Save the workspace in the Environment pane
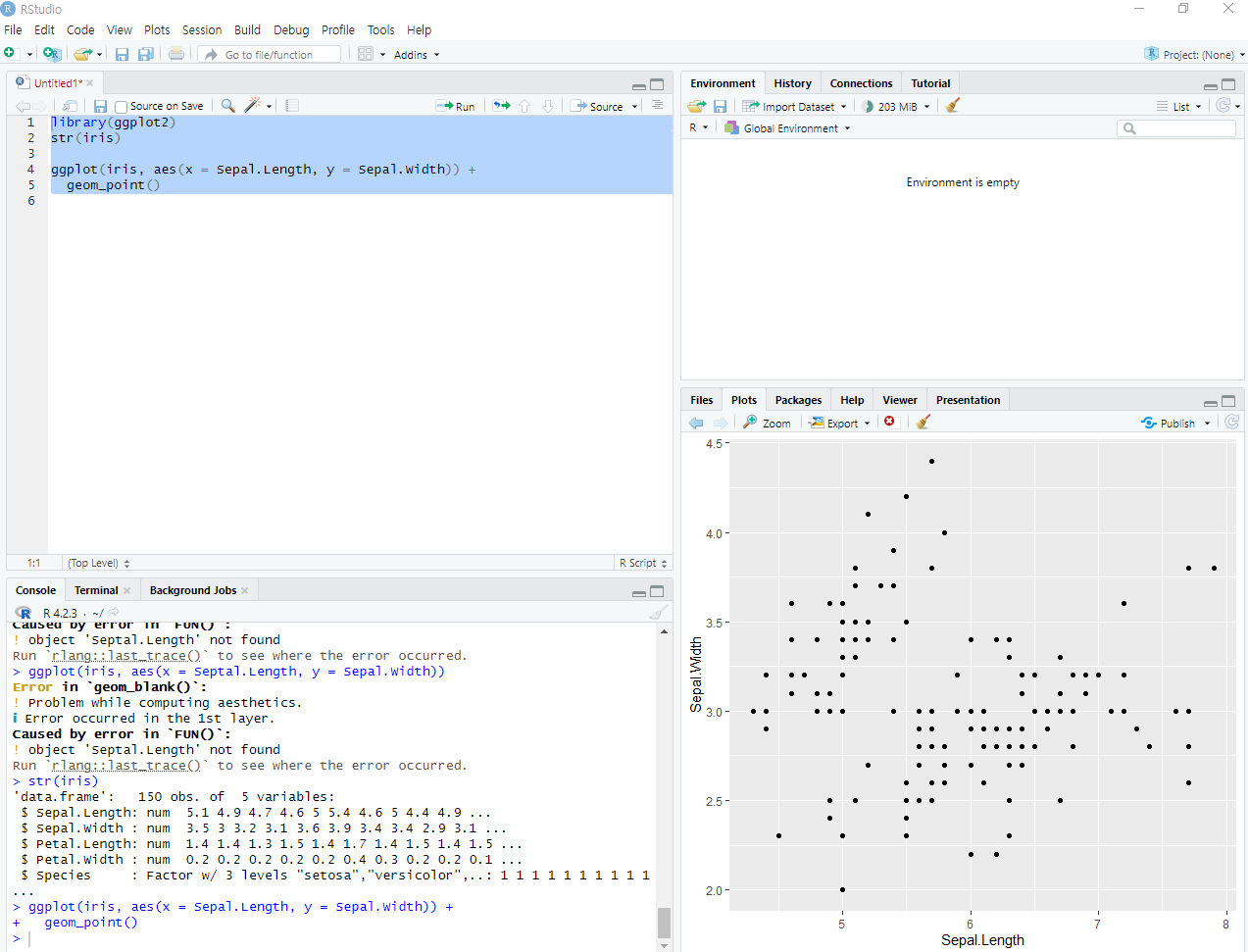Screen dimensions: 1248x952 tap(720, 106)
